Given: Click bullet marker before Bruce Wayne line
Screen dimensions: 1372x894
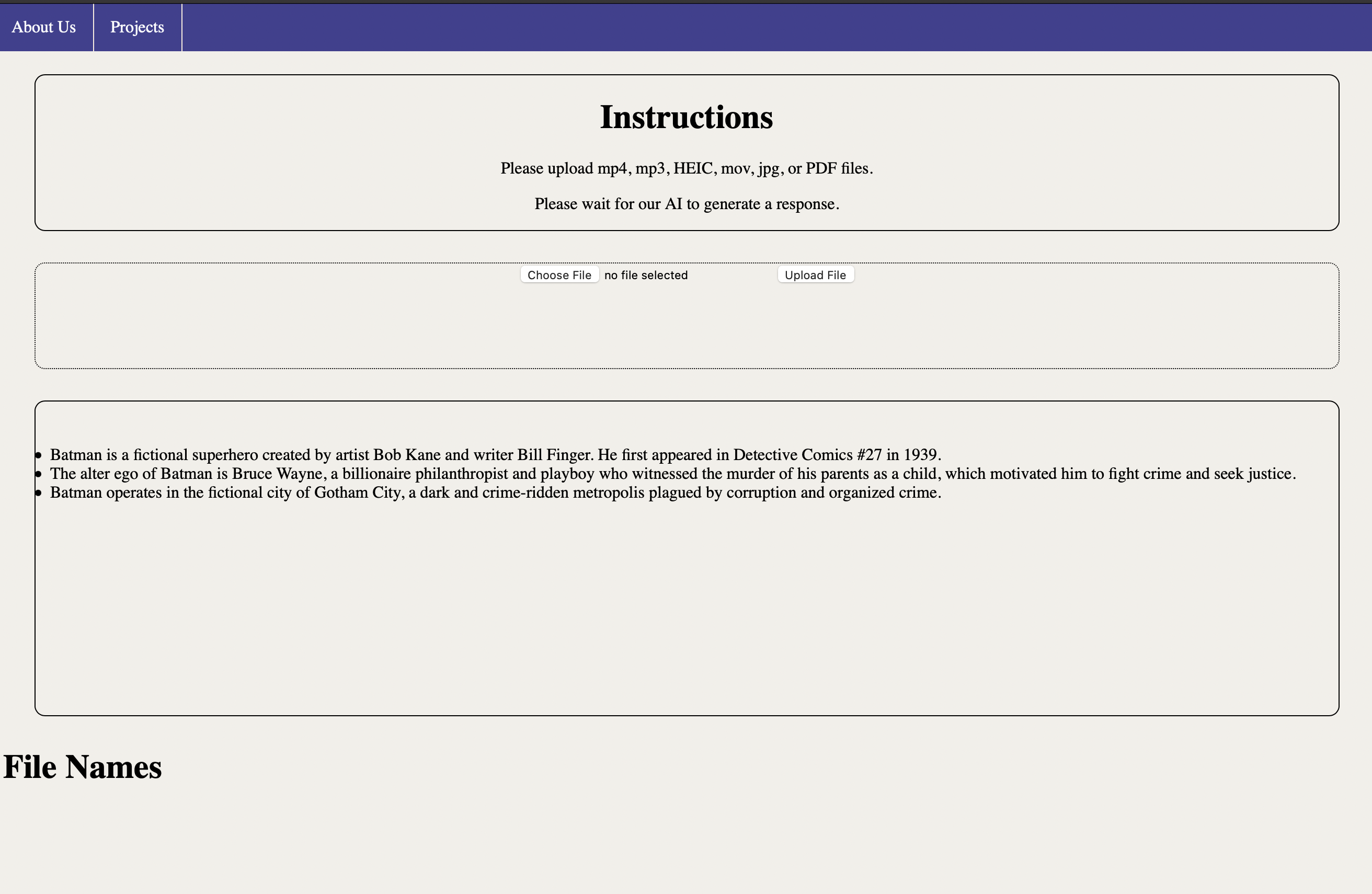Looking at the screenshot, I should coord(39,474).
